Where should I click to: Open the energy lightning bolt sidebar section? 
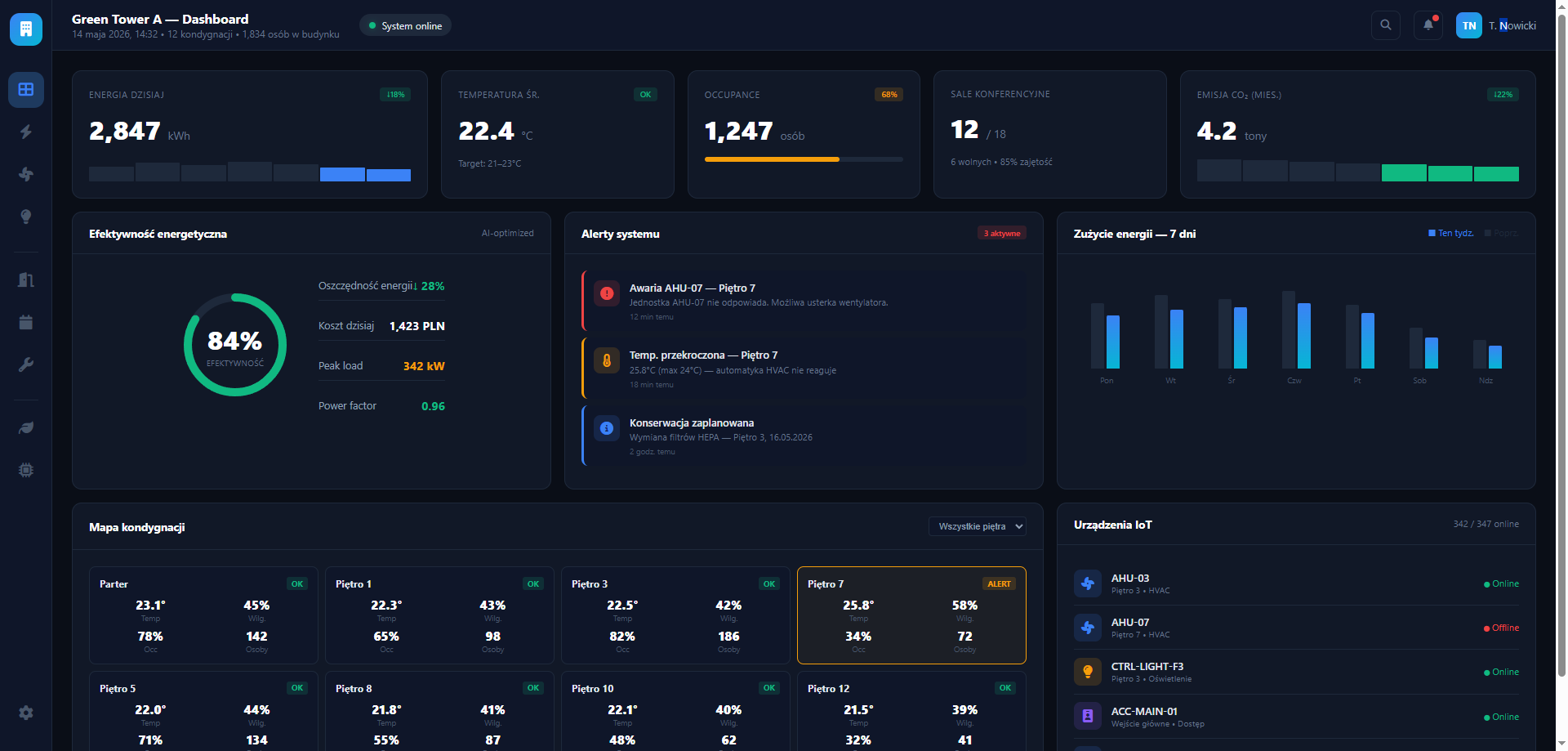[26, 132]
